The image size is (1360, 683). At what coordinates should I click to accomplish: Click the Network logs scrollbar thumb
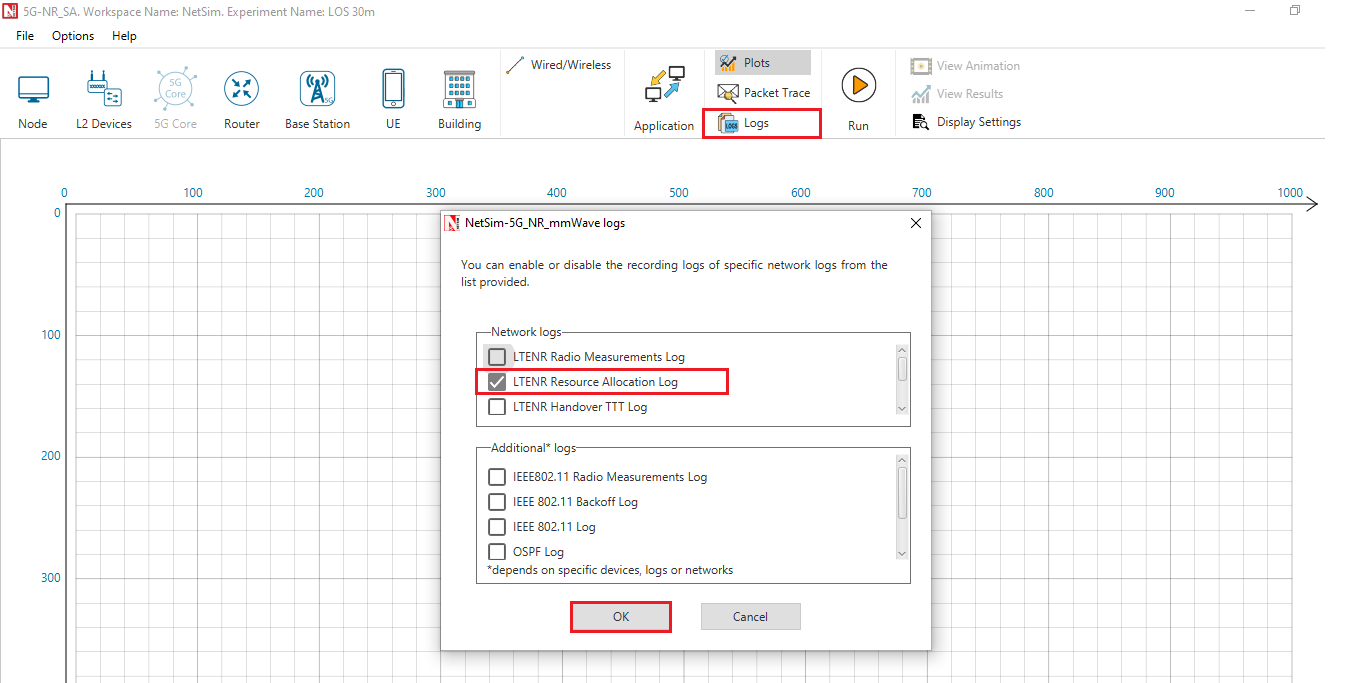(x=902, y=369)
